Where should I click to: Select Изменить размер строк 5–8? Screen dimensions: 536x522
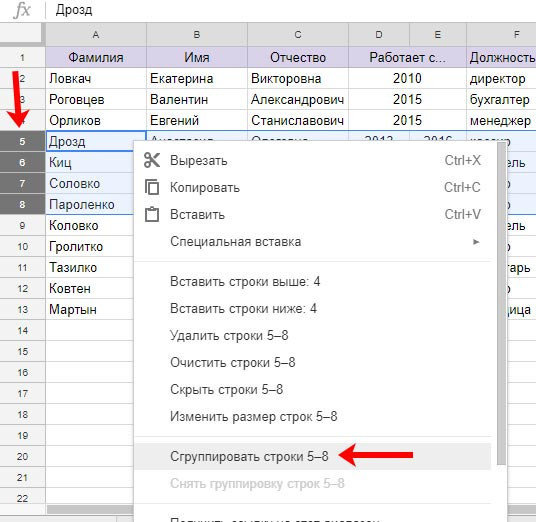312,416
